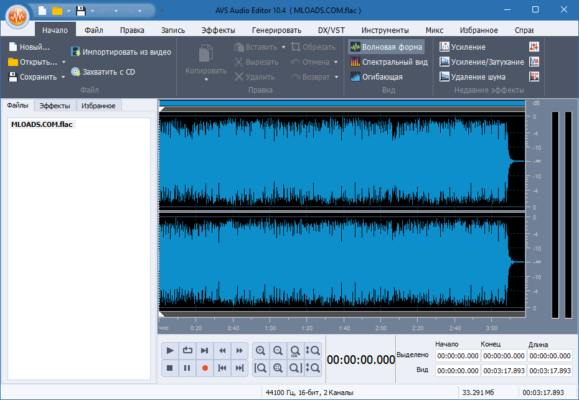The width and height of the screenshot is (579, 400).
Task: Expand the Вставить dropdown arrow
Action: pos(284,47)
